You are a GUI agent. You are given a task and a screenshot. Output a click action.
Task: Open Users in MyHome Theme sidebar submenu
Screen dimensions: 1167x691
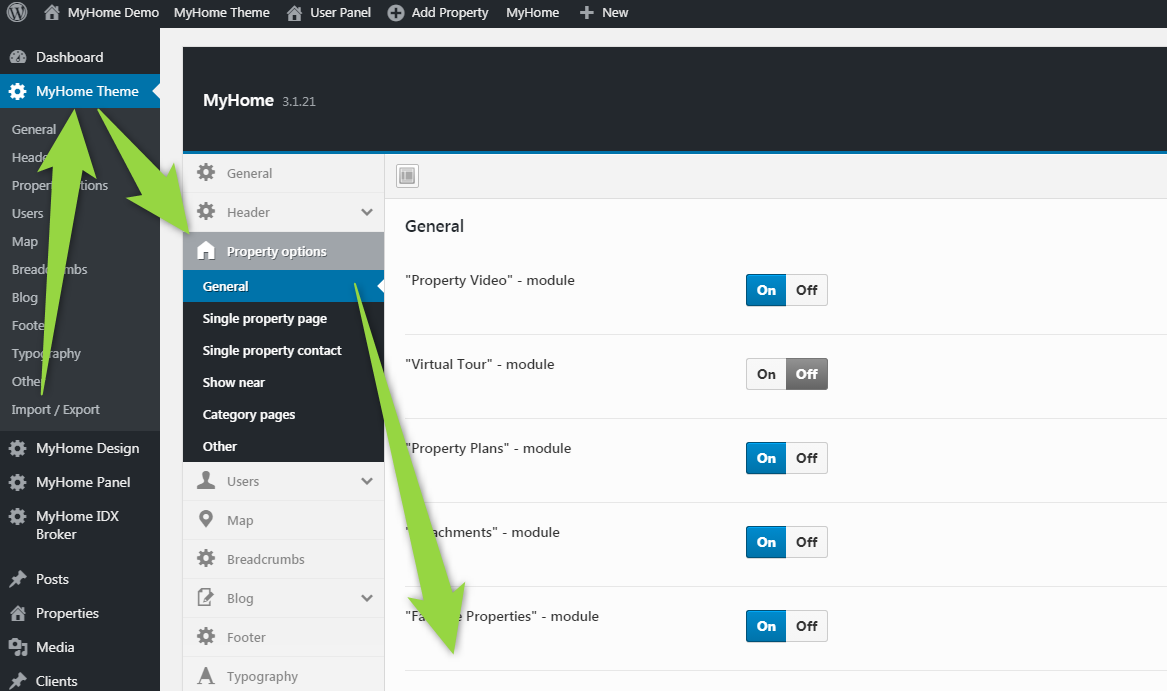click(28, 214)
